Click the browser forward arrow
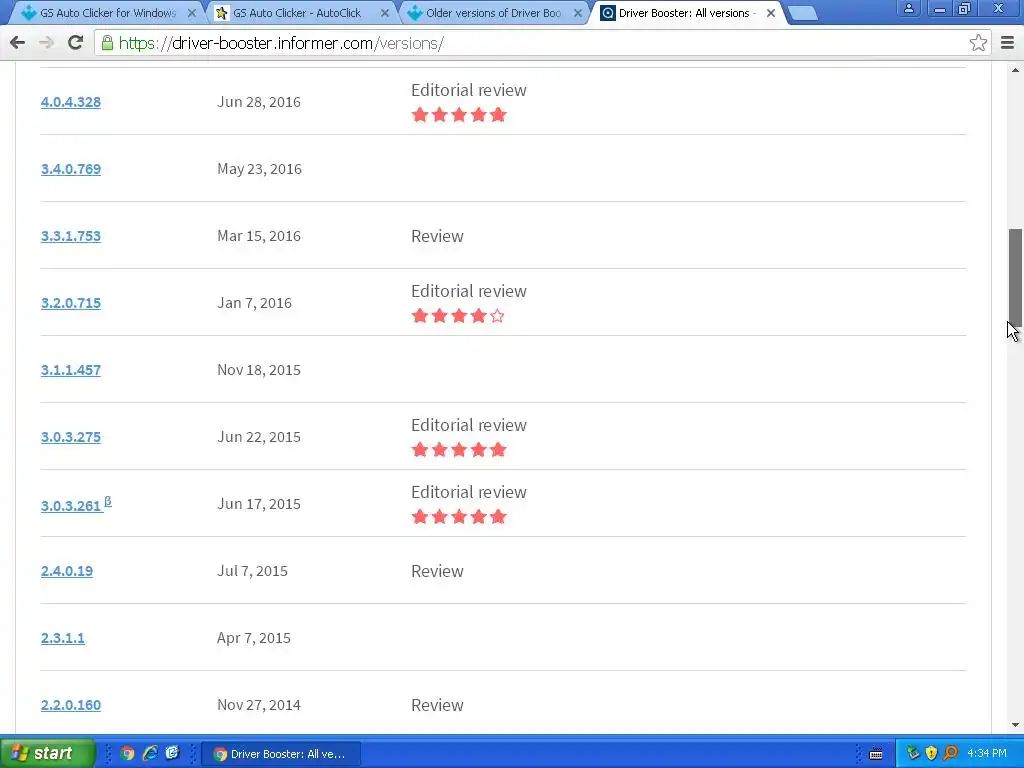Image resolution: width=1024 pixels, height=768 pixels. 46,43
